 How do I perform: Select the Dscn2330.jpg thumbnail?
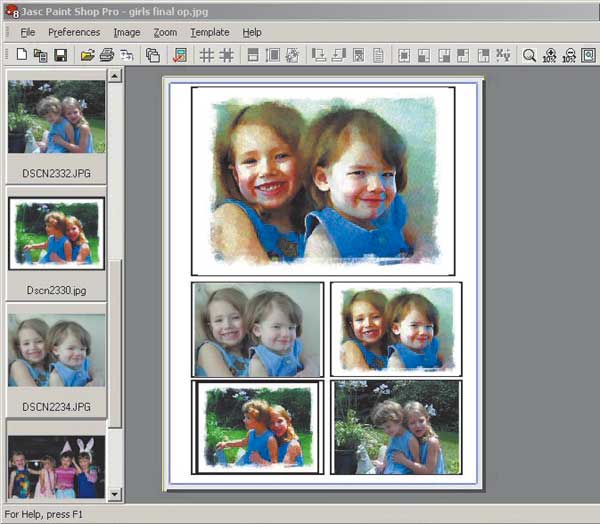point(56,234)
